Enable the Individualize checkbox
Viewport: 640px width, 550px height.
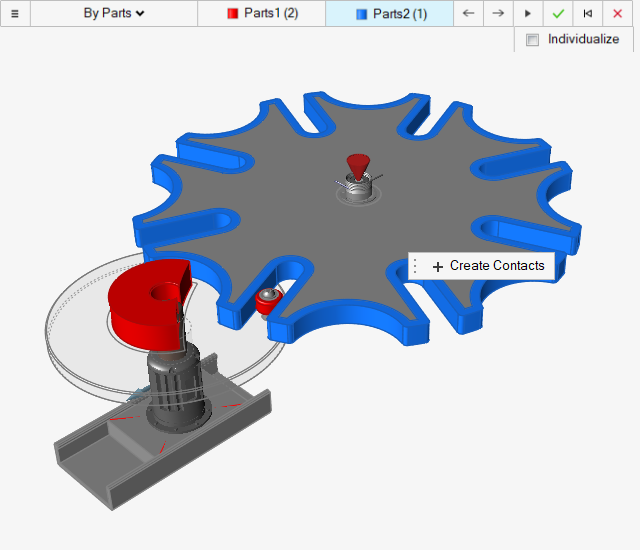[x=532, y=40]
